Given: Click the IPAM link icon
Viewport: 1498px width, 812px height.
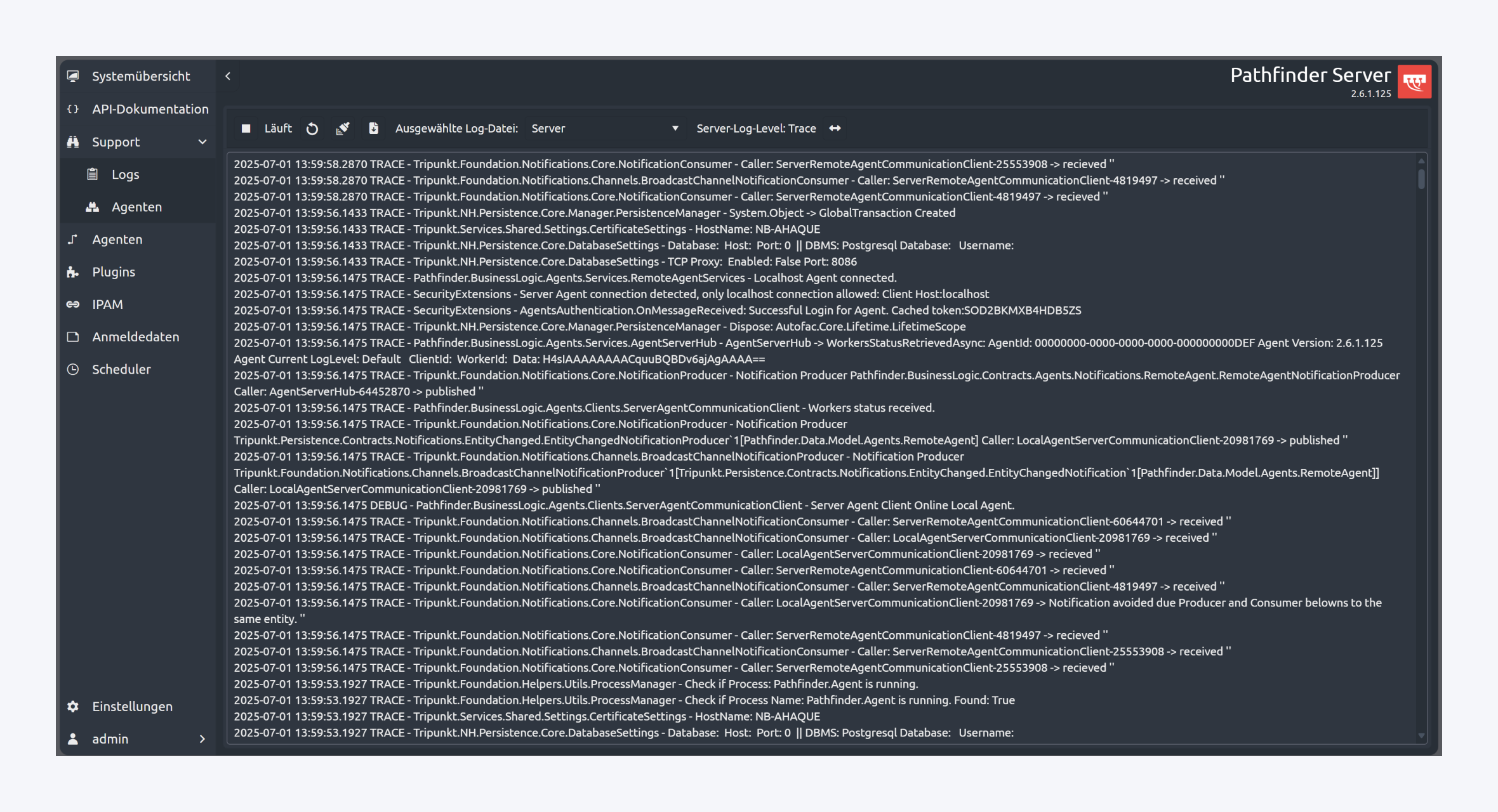Looking at the screenshot, I should pyautogui.click(x=73, y=304).
